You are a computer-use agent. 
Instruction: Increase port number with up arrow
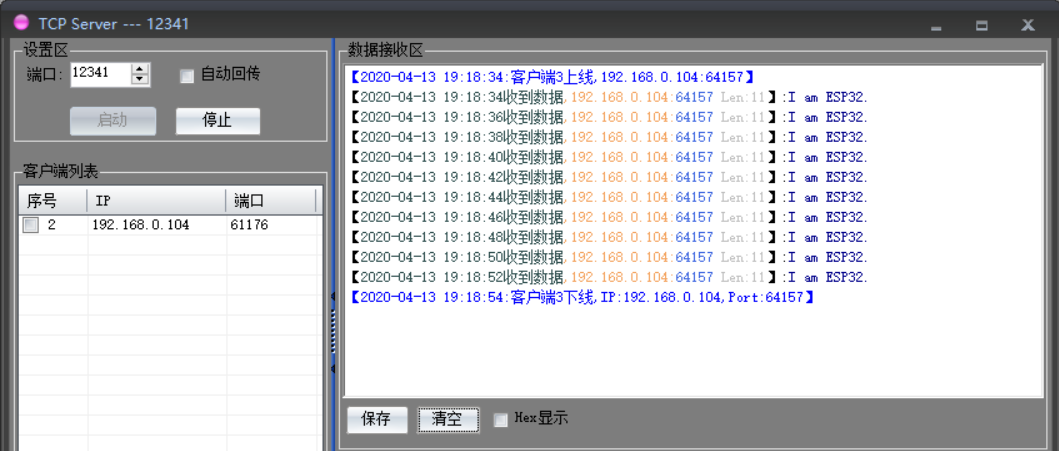(x=140, y=69)
